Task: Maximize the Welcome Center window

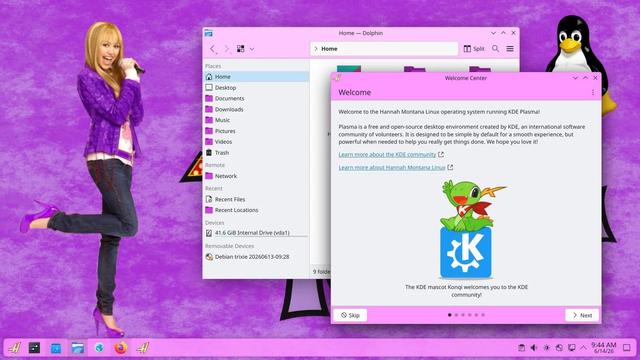Action: [585, 78]
